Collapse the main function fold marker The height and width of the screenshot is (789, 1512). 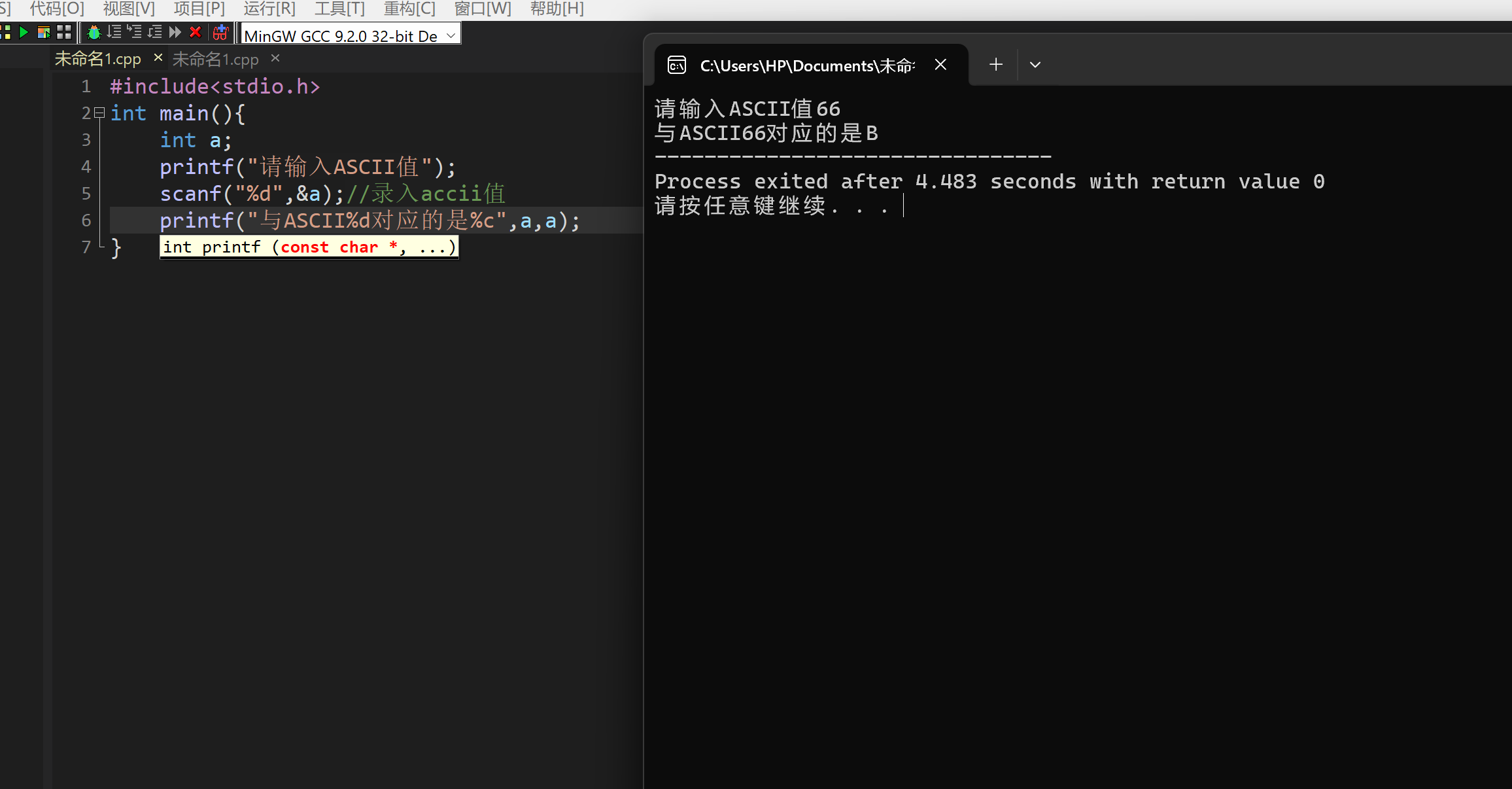(99, 113)
